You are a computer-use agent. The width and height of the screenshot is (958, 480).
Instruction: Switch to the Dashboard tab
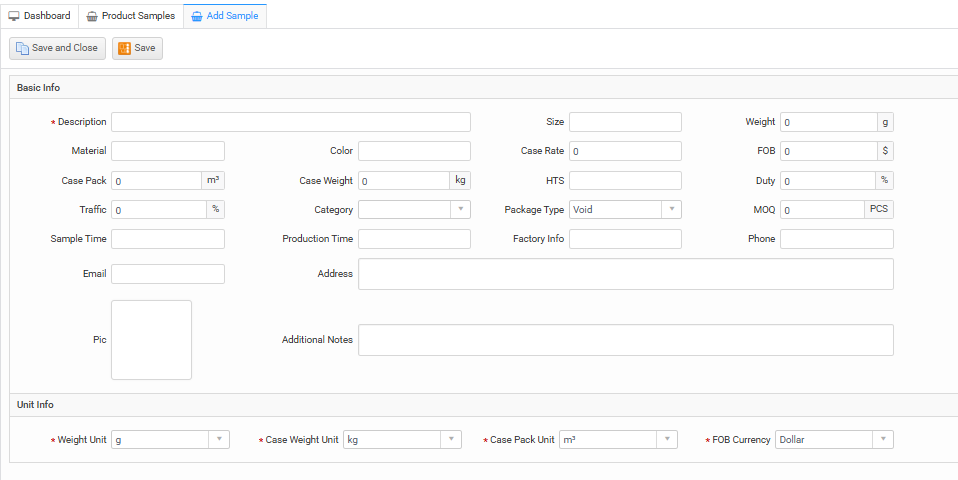(40, 16)
